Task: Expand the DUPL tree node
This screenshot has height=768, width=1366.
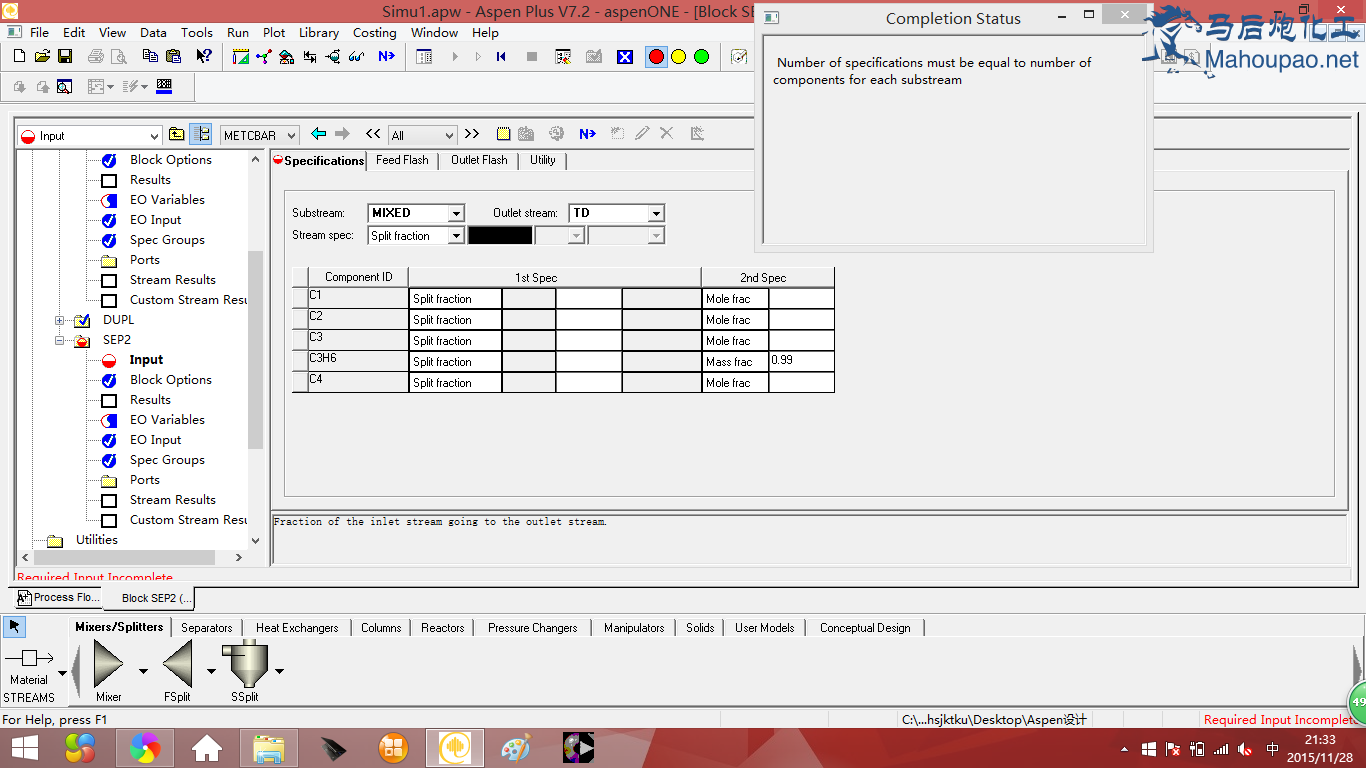Action: pos(60,320)
